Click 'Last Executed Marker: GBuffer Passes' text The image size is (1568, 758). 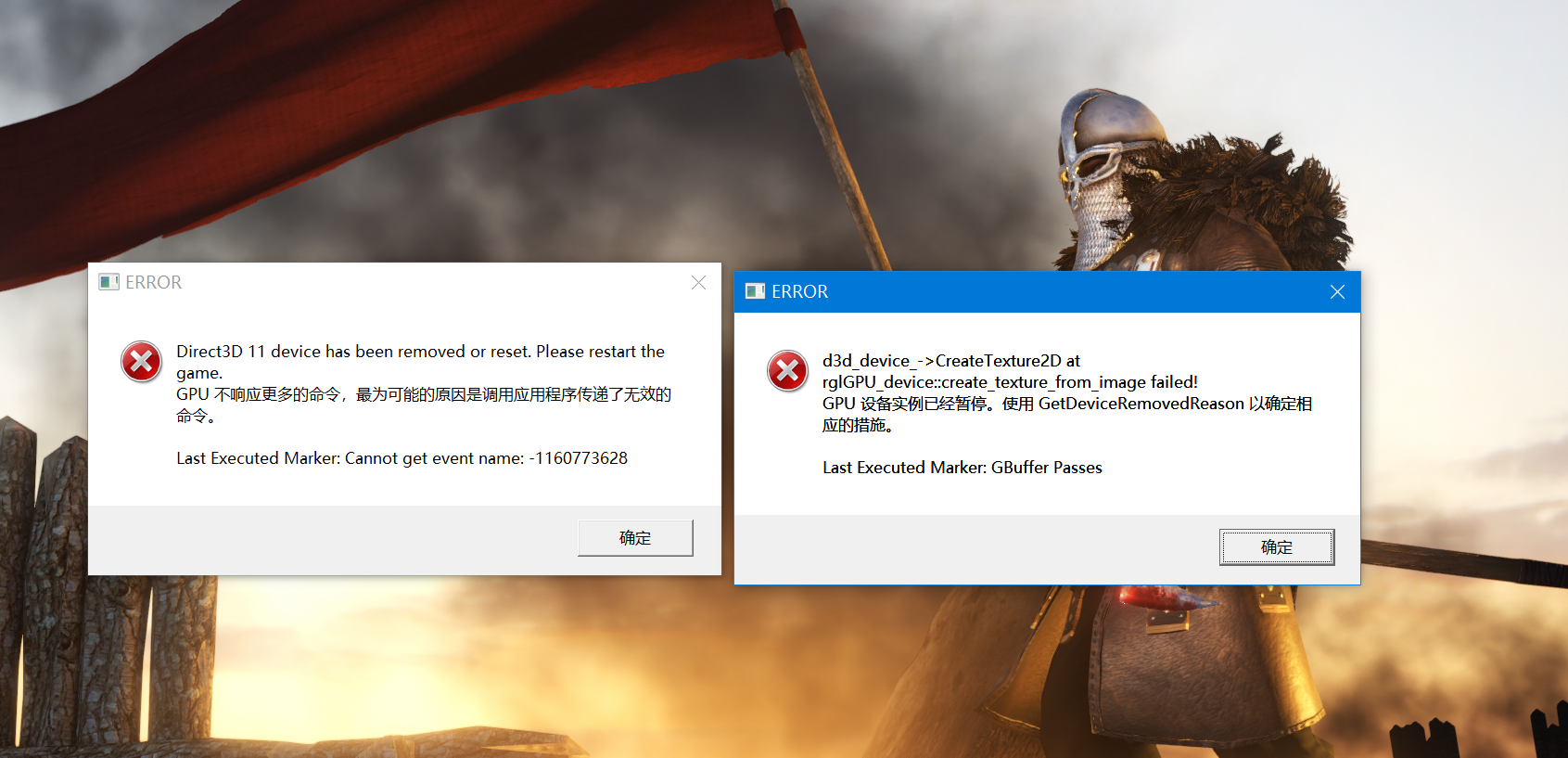point(962,468)
